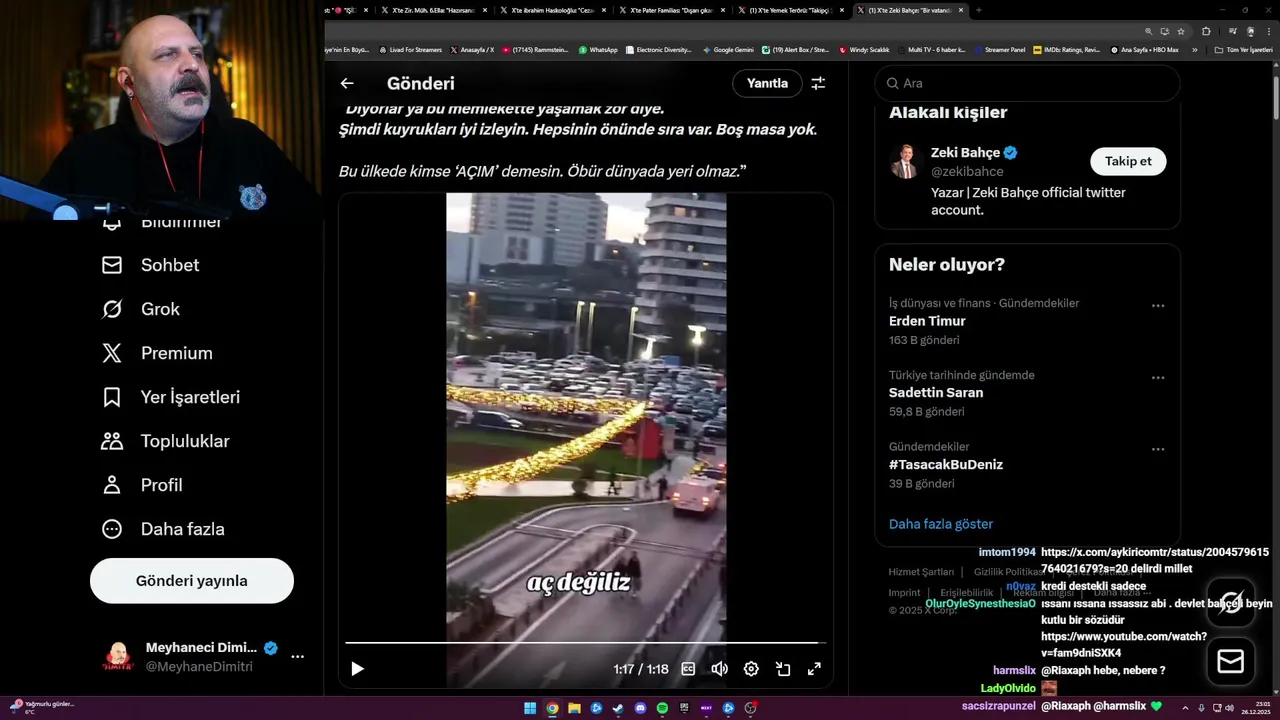The width and height of the screenshot is (1280, 720).
Task: Click the Meyhaneci Dimitri profile avatar
Action: 118,657
